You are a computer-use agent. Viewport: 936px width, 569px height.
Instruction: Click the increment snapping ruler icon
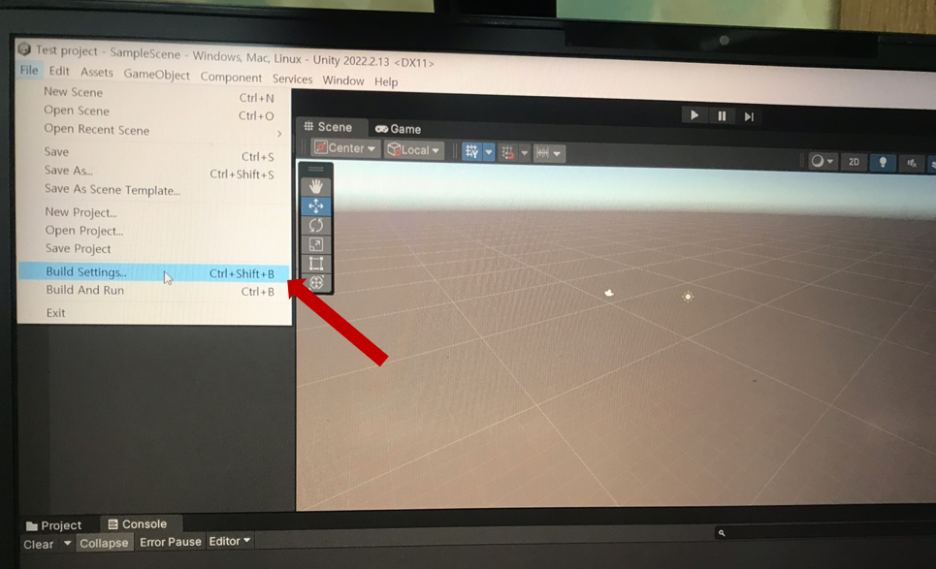[542, 153]
